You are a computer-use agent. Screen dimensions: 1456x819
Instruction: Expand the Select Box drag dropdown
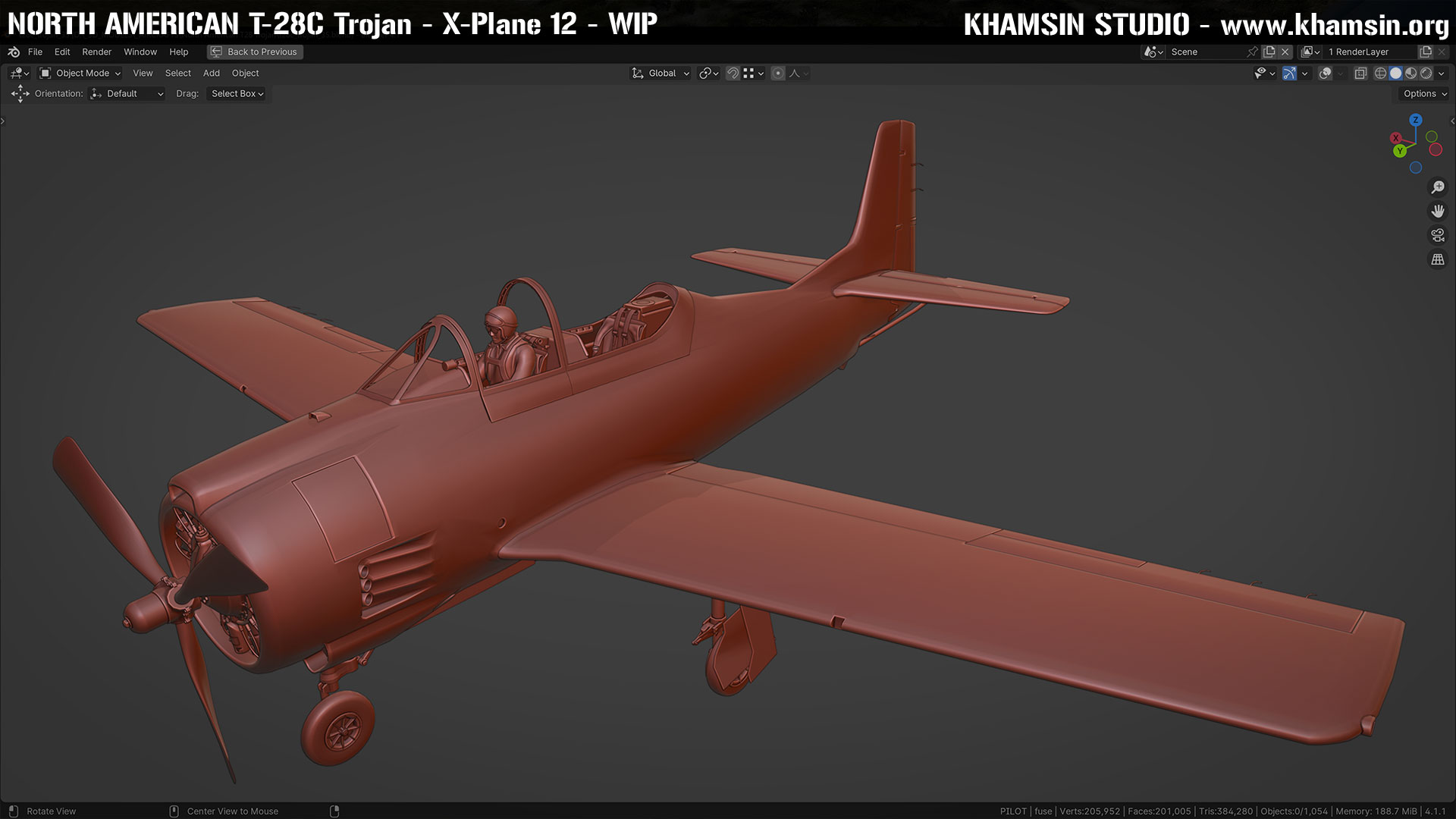(237, 93)
